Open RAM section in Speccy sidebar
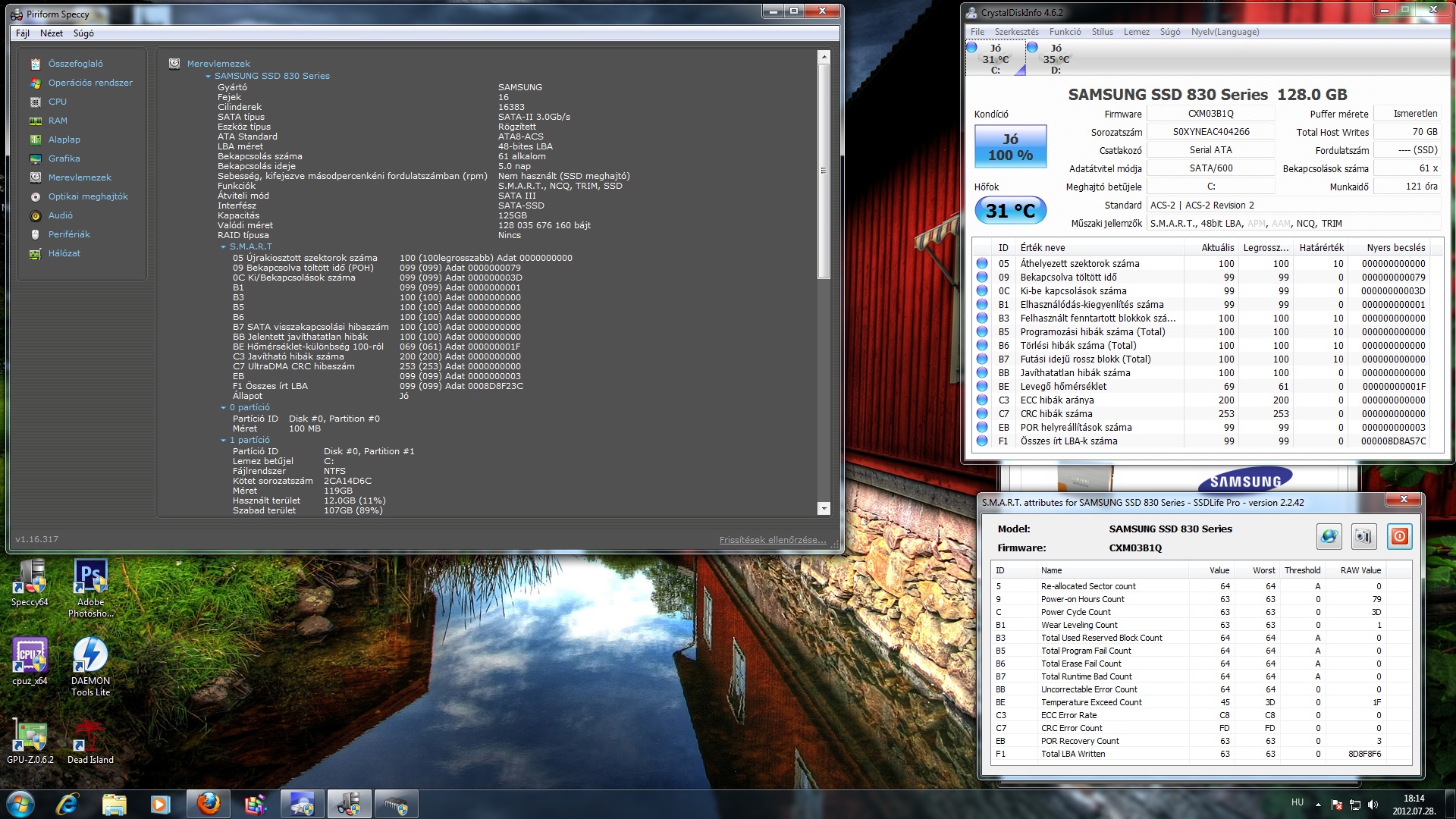Screen dimensions: 1456x819 58,121
